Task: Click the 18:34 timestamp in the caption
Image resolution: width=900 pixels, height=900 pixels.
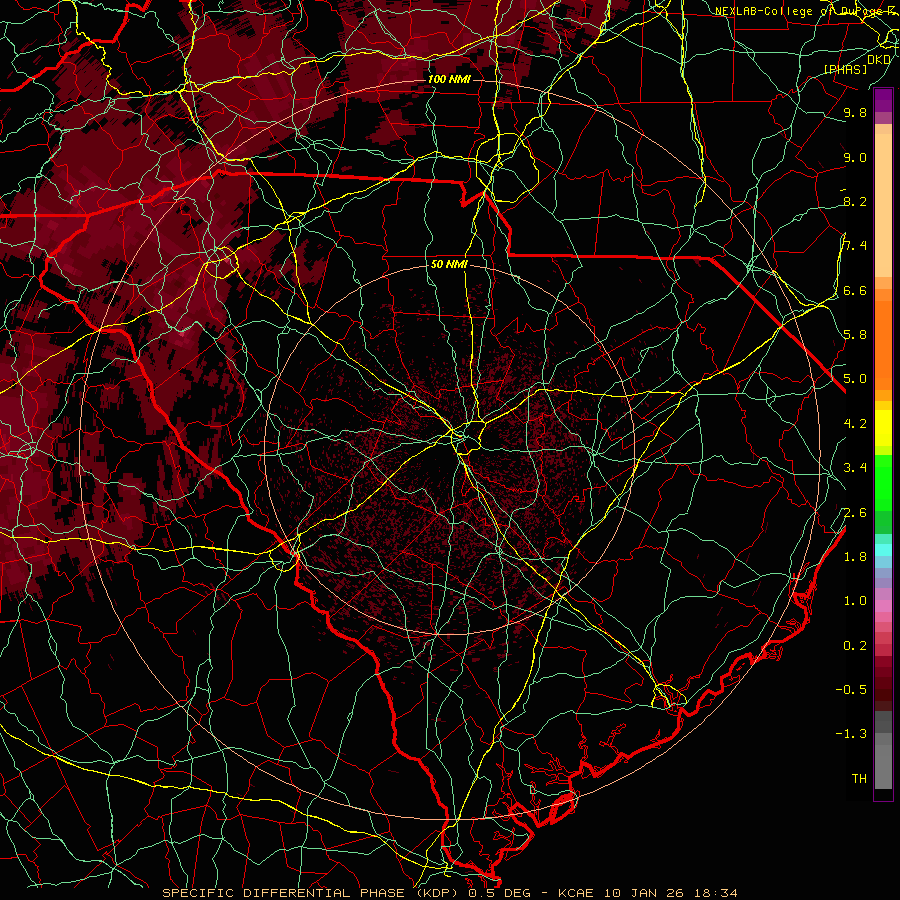Action: [x=717, y=893]
